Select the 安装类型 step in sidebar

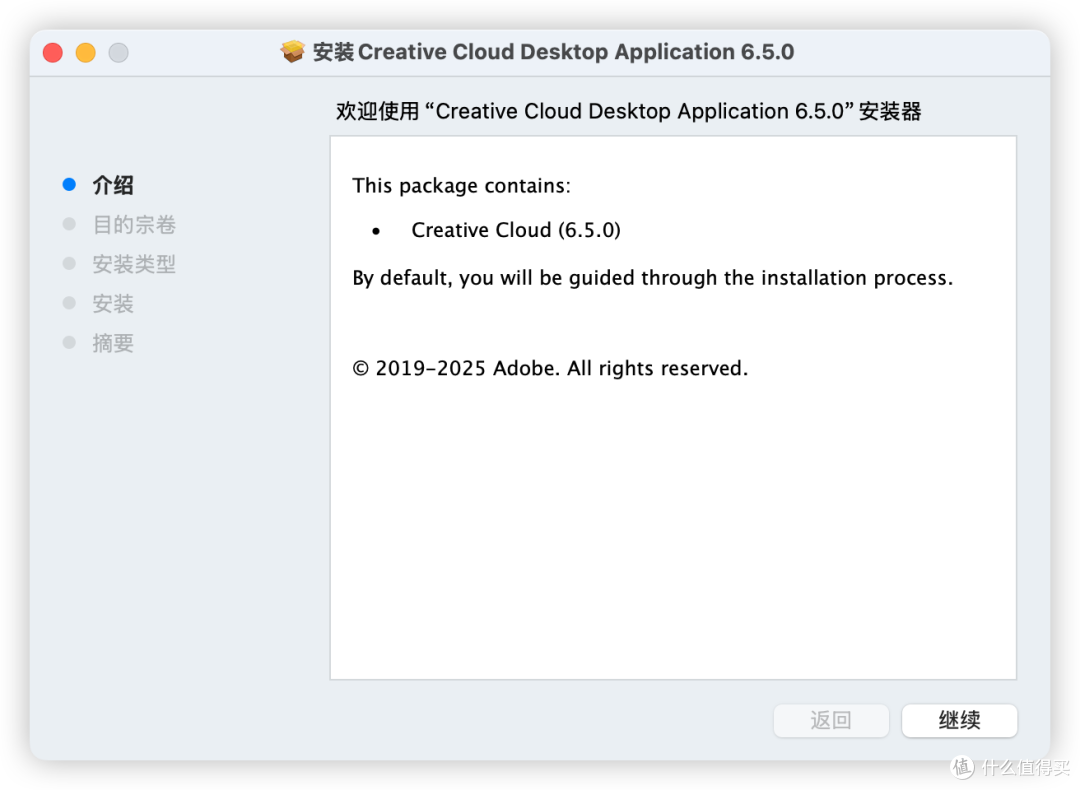[x=134, y=264]
